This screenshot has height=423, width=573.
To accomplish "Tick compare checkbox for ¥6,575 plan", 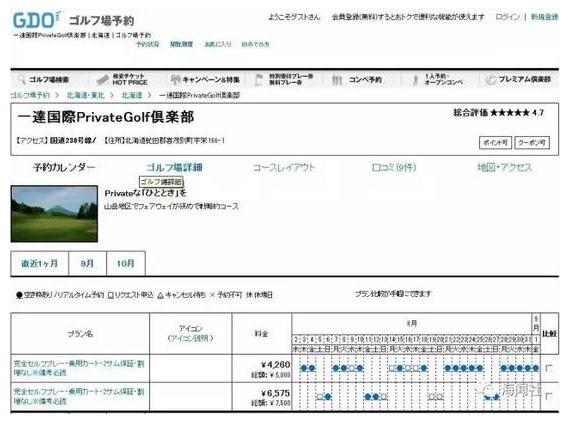I will pos(549,396).
